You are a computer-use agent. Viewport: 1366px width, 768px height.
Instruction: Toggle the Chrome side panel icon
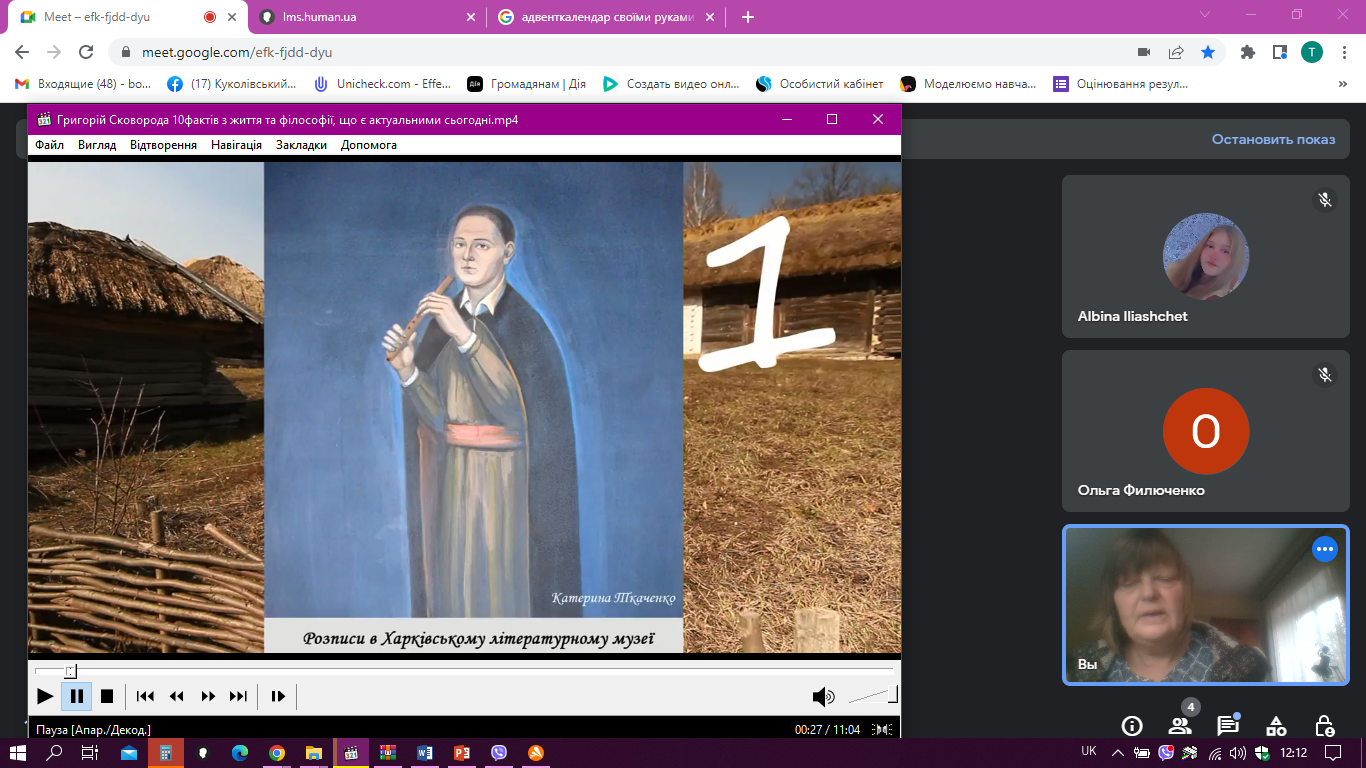1280,52
